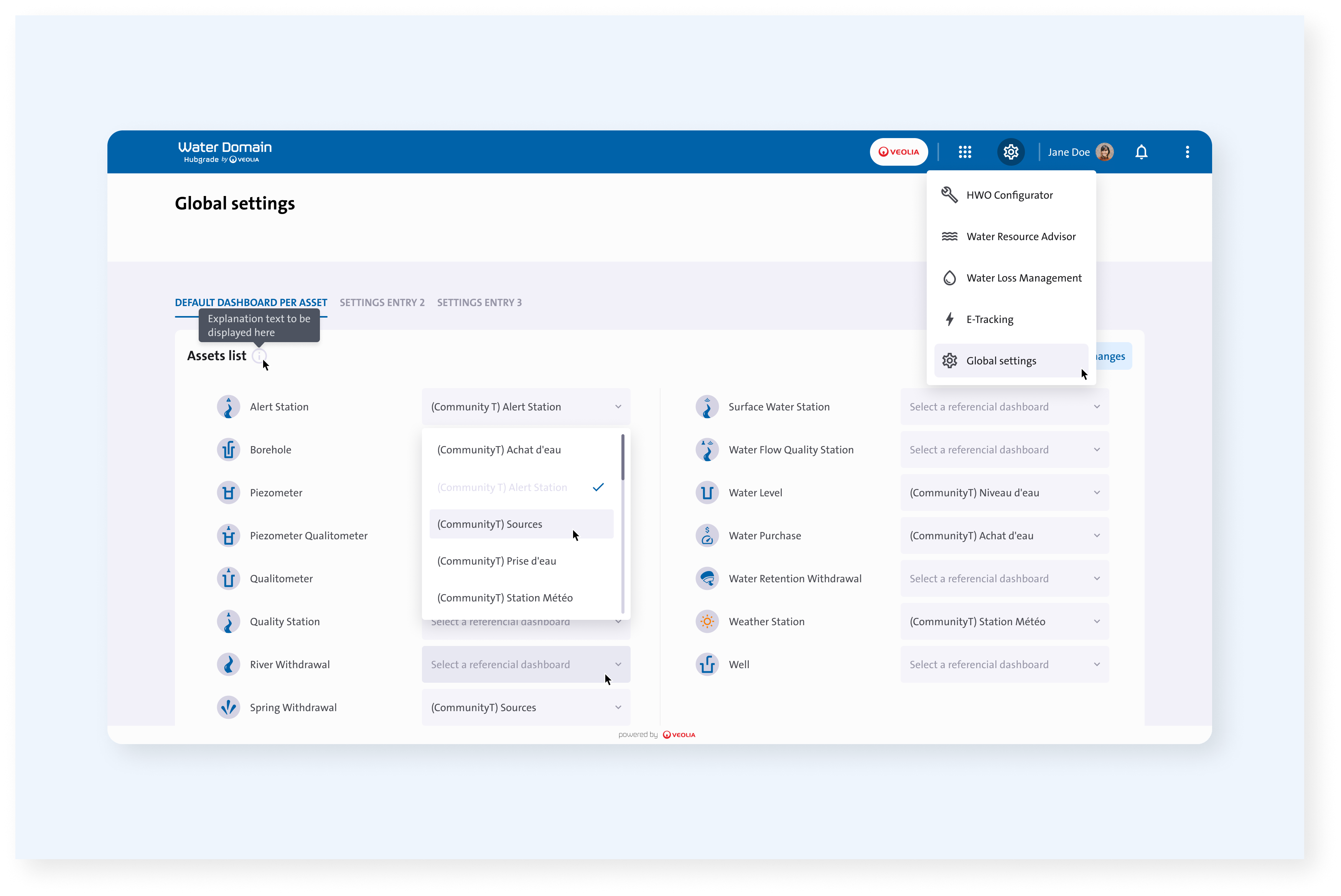Click the Qualitometer asset icon

click(229, 578)
